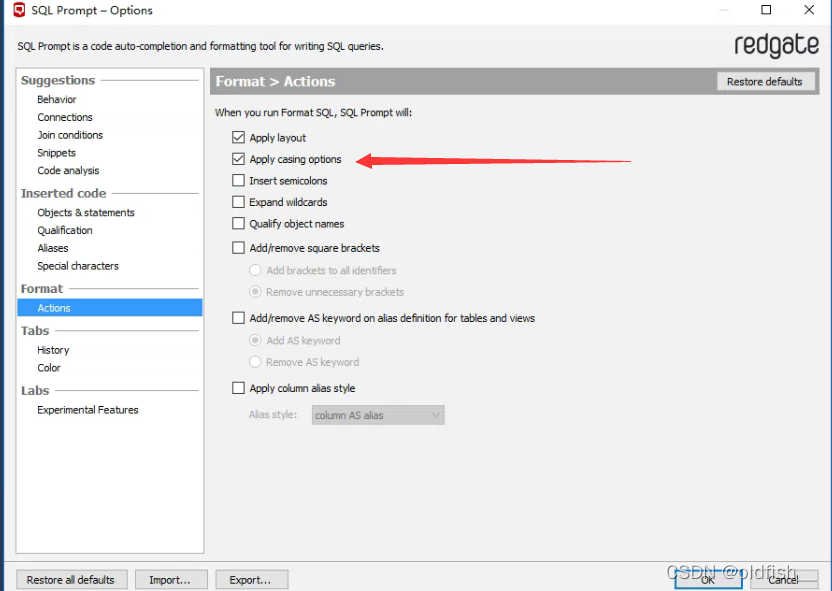Go to the Connections page
This screenshot has width=832, height=591.
point(65,117)
